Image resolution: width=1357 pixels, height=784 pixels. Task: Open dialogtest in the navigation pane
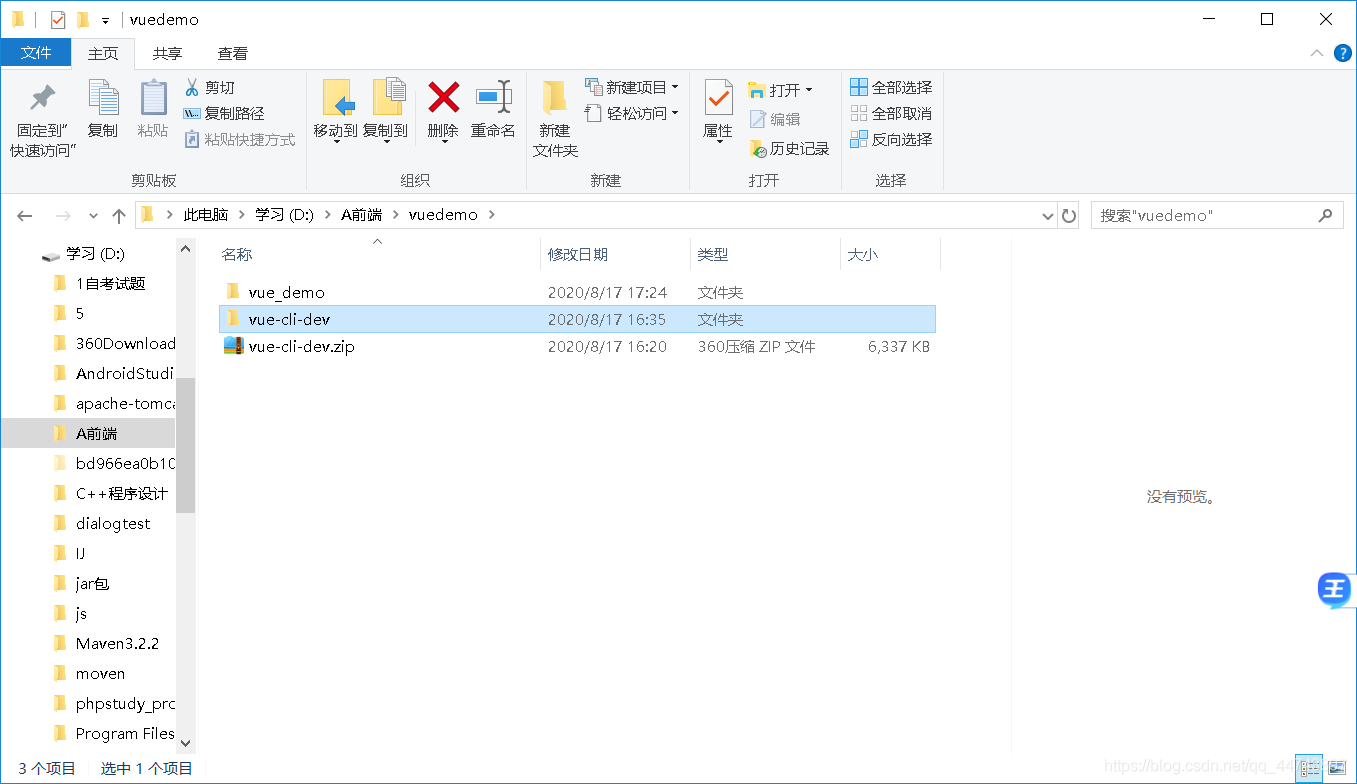pyautogui.click(x=113, y=523)
